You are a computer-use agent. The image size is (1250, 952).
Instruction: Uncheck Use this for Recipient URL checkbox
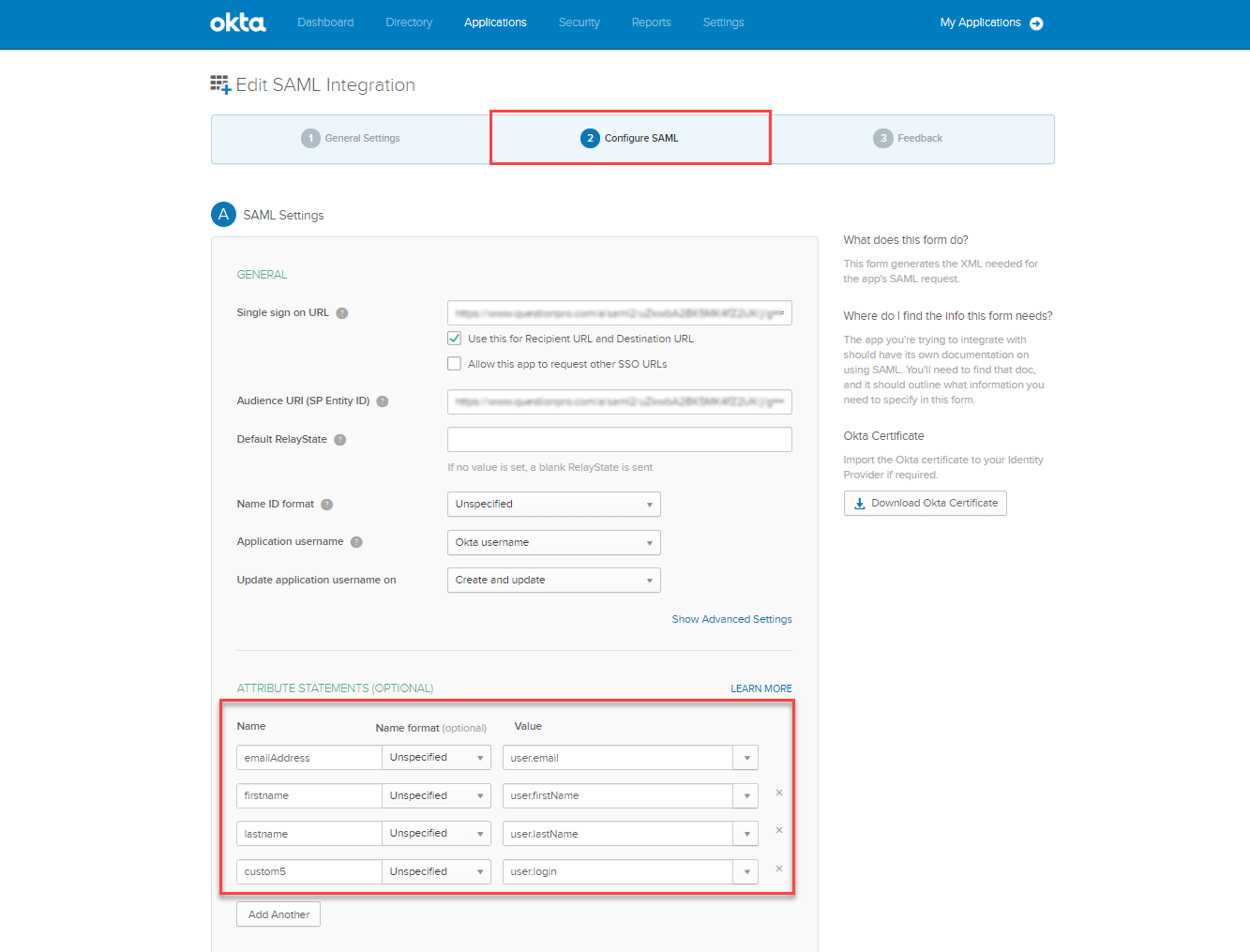pyautogui.click(x=455, y=339)
